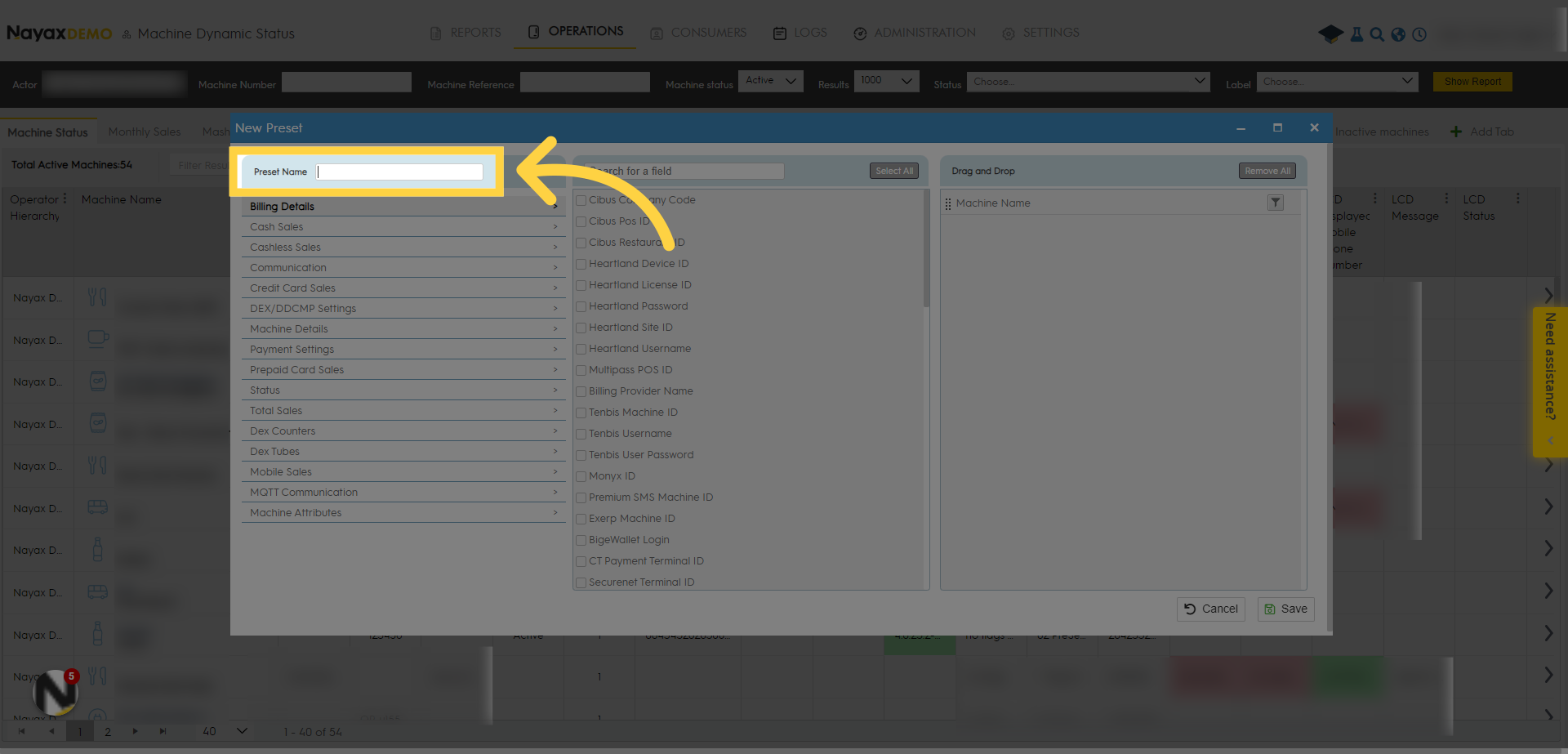
Task: Maximize the New Preset dialog
Action: coord(1277,127)
